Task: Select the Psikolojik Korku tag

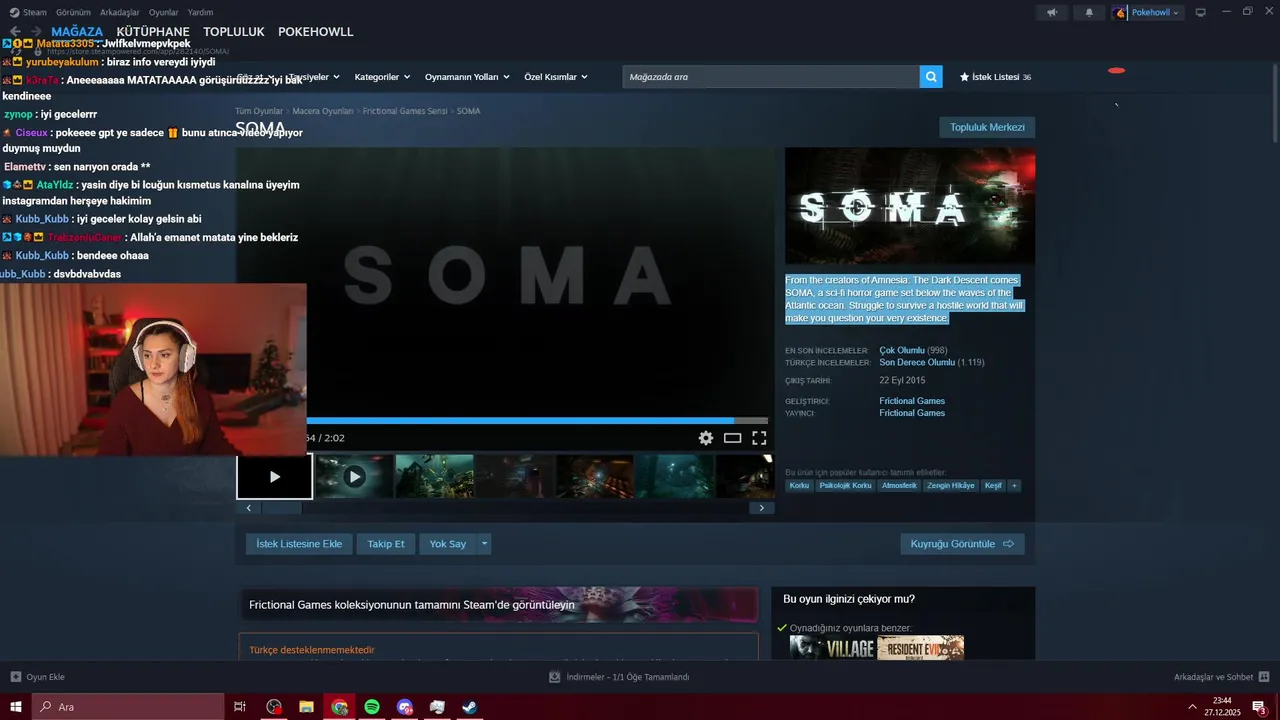Action: (x=845, y=486)
